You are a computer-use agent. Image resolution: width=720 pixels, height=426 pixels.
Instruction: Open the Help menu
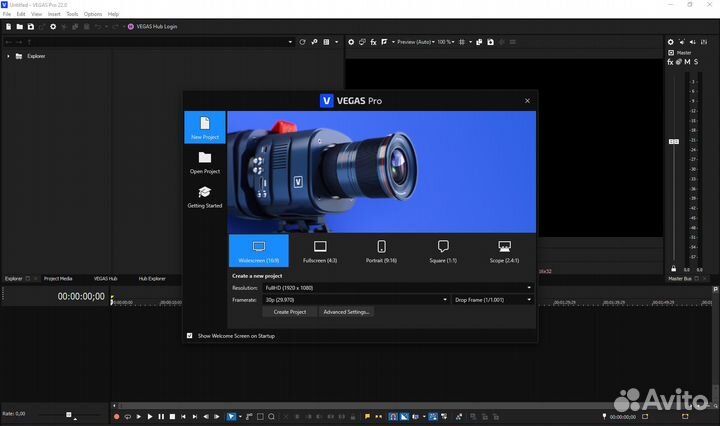pyautogui.click(x=113, y=14)
